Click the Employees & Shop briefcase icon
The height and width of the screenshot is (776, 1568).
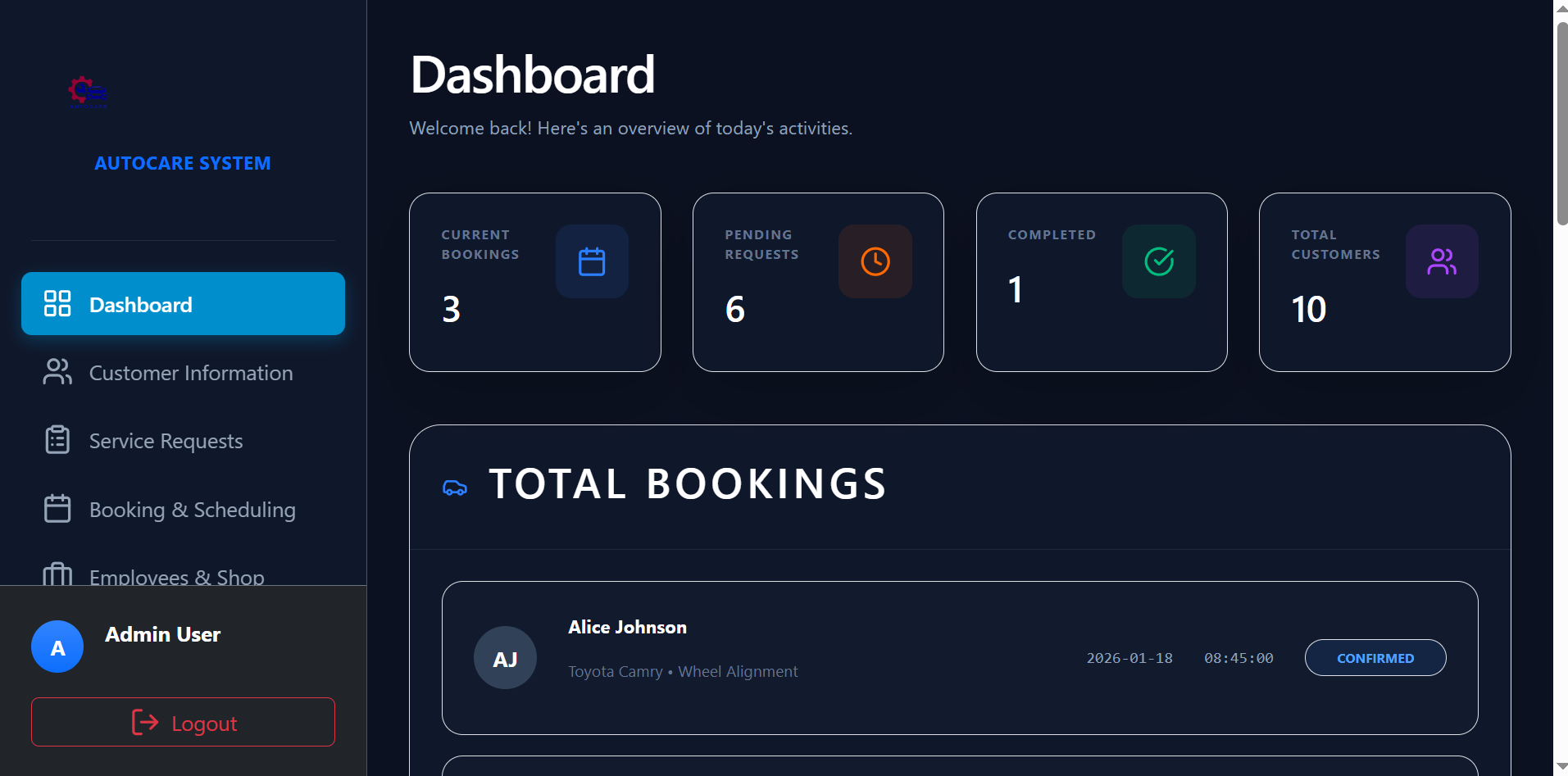(57, 574)
